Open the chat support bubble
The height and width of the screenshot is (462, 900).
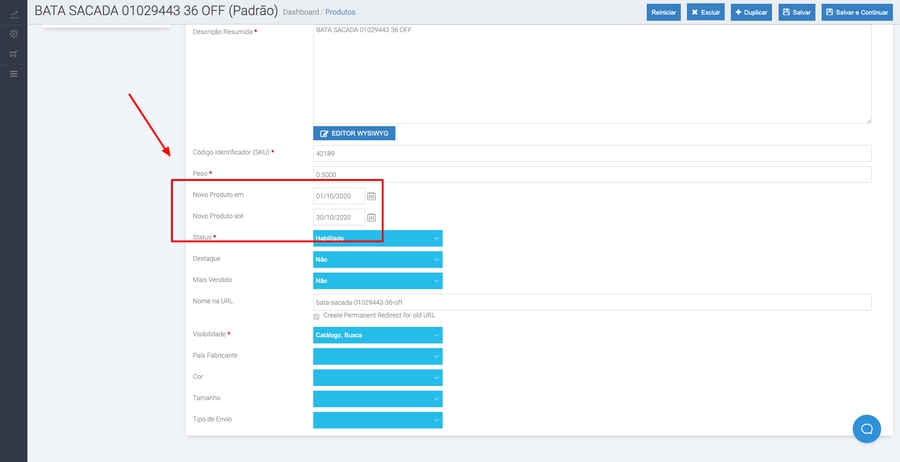click(866, 428)
